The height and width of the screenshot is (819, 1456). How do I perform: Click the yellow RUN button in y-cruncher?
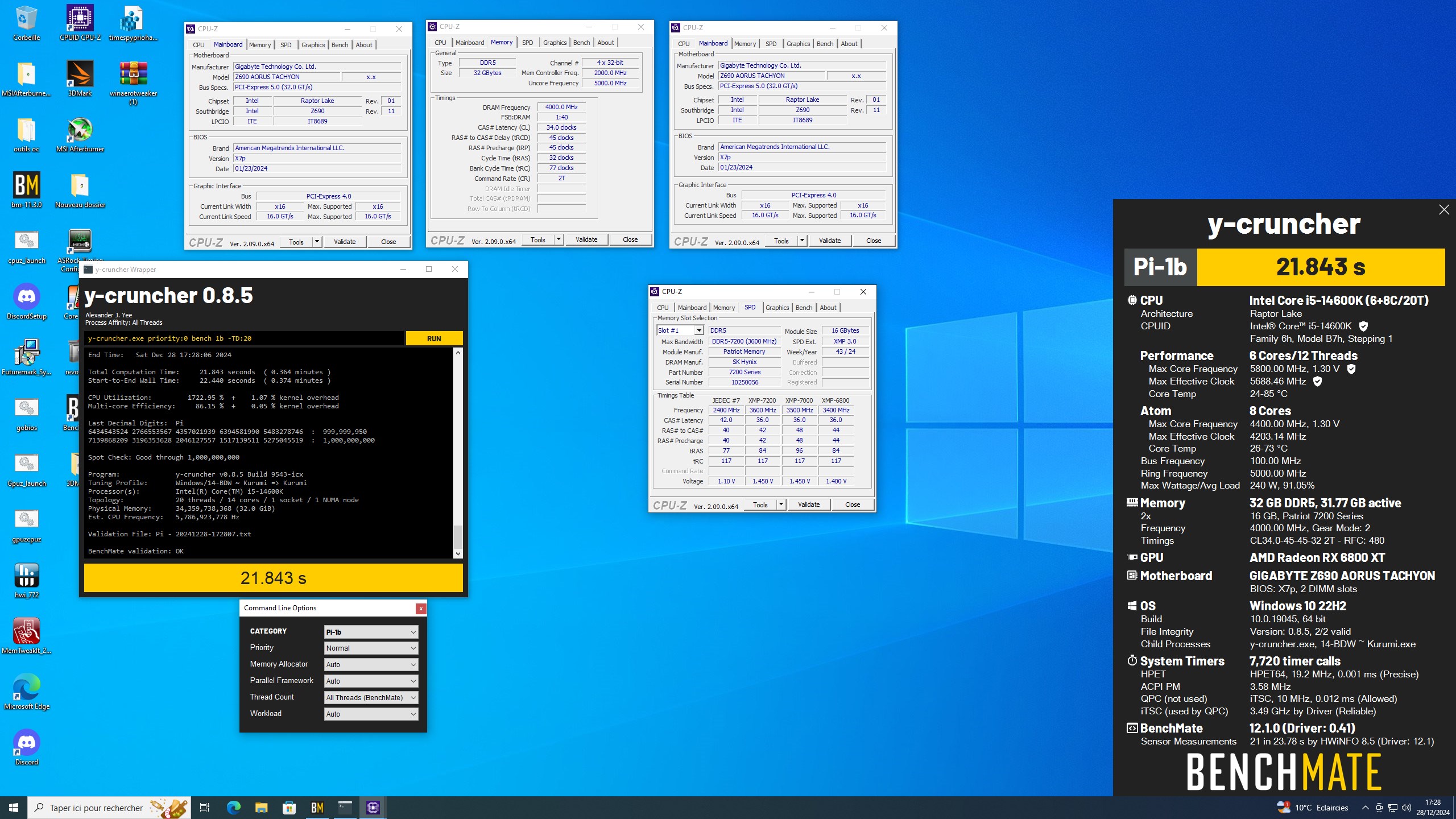click(x=434, y=338)
